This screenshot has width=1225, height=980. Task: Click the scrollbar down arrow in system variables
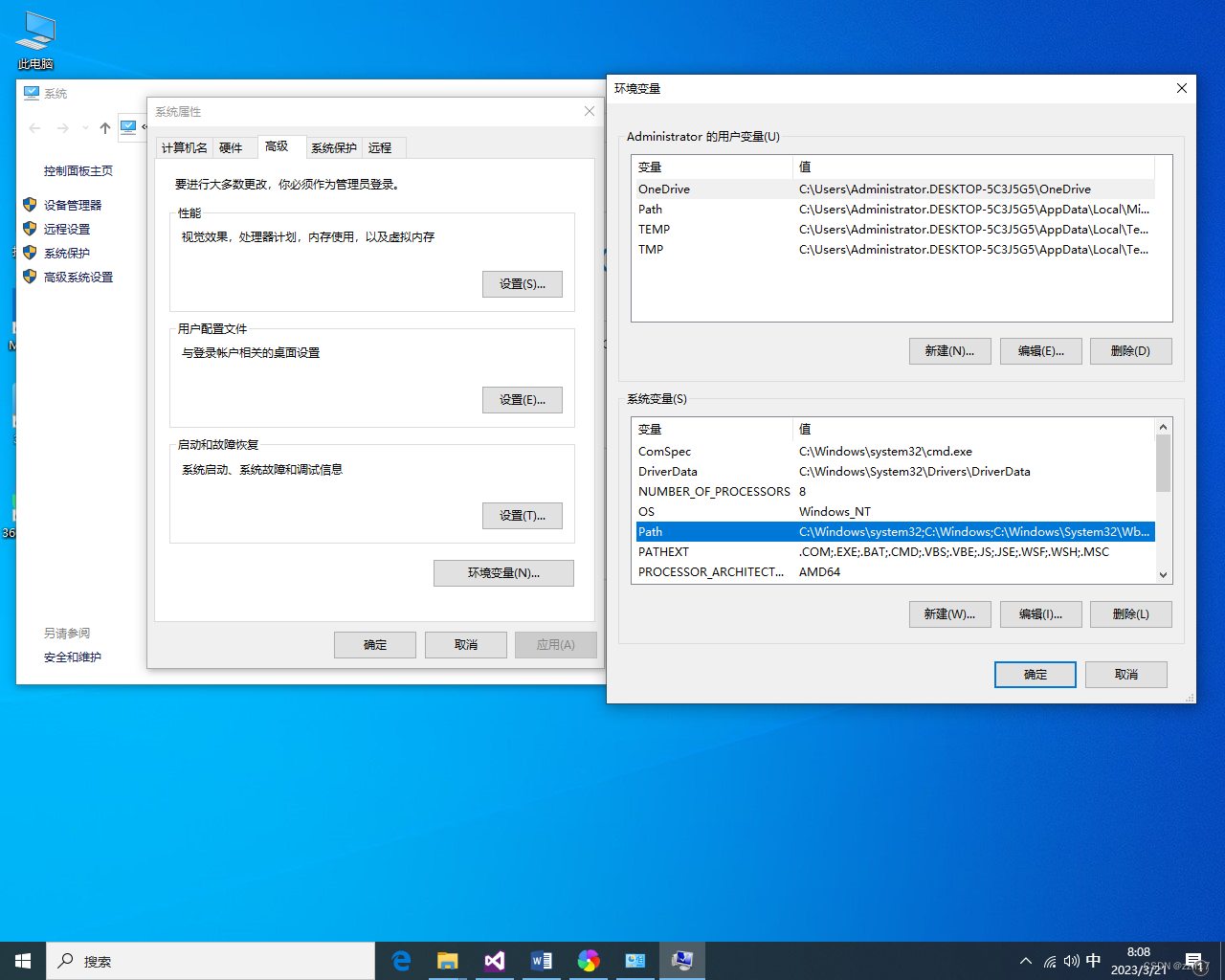point(1163,574)
